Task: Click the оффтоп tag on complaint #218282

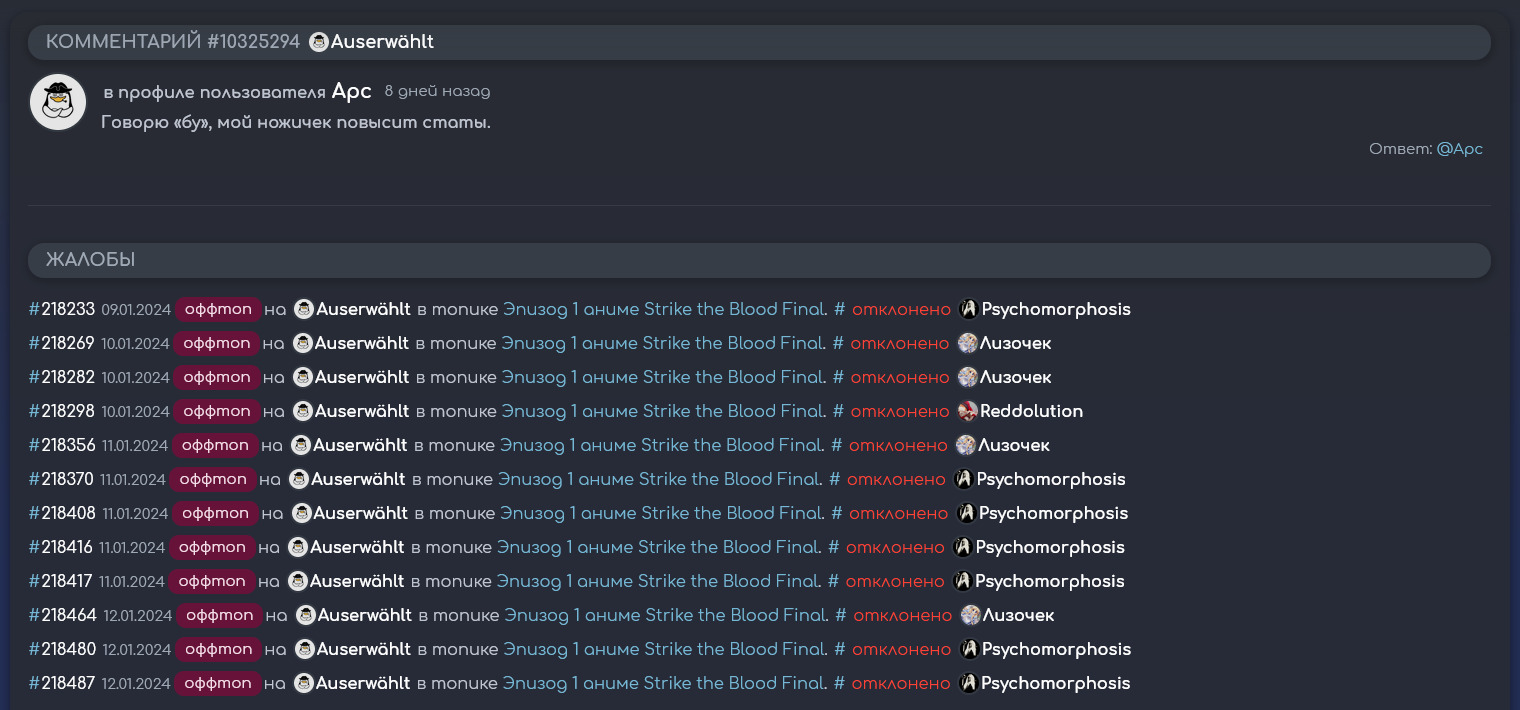Action: (x=217, y=378)
